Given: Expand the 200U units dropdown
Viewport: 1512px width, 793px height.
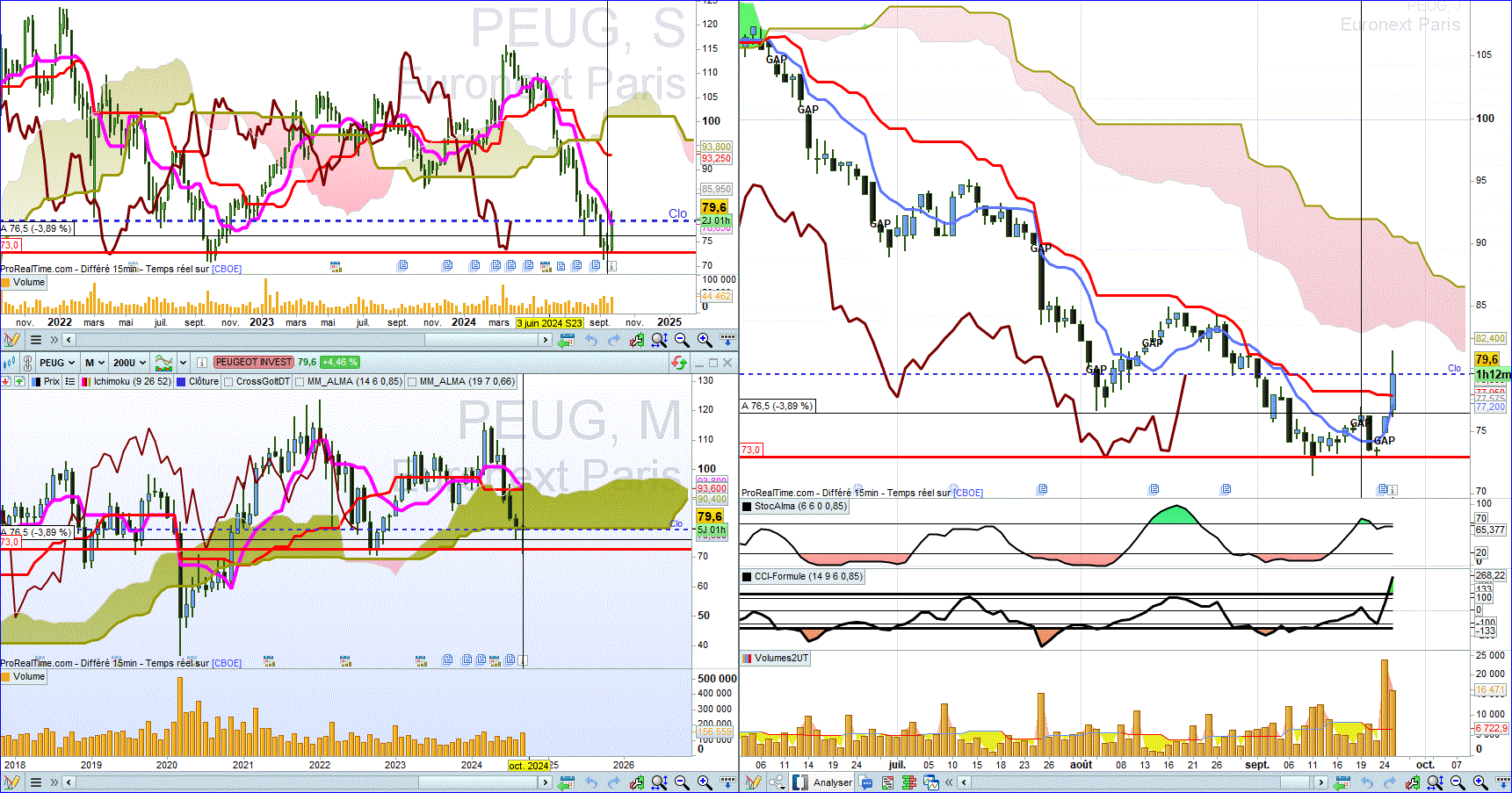Looking at the screenshot, I should point(130,363).
